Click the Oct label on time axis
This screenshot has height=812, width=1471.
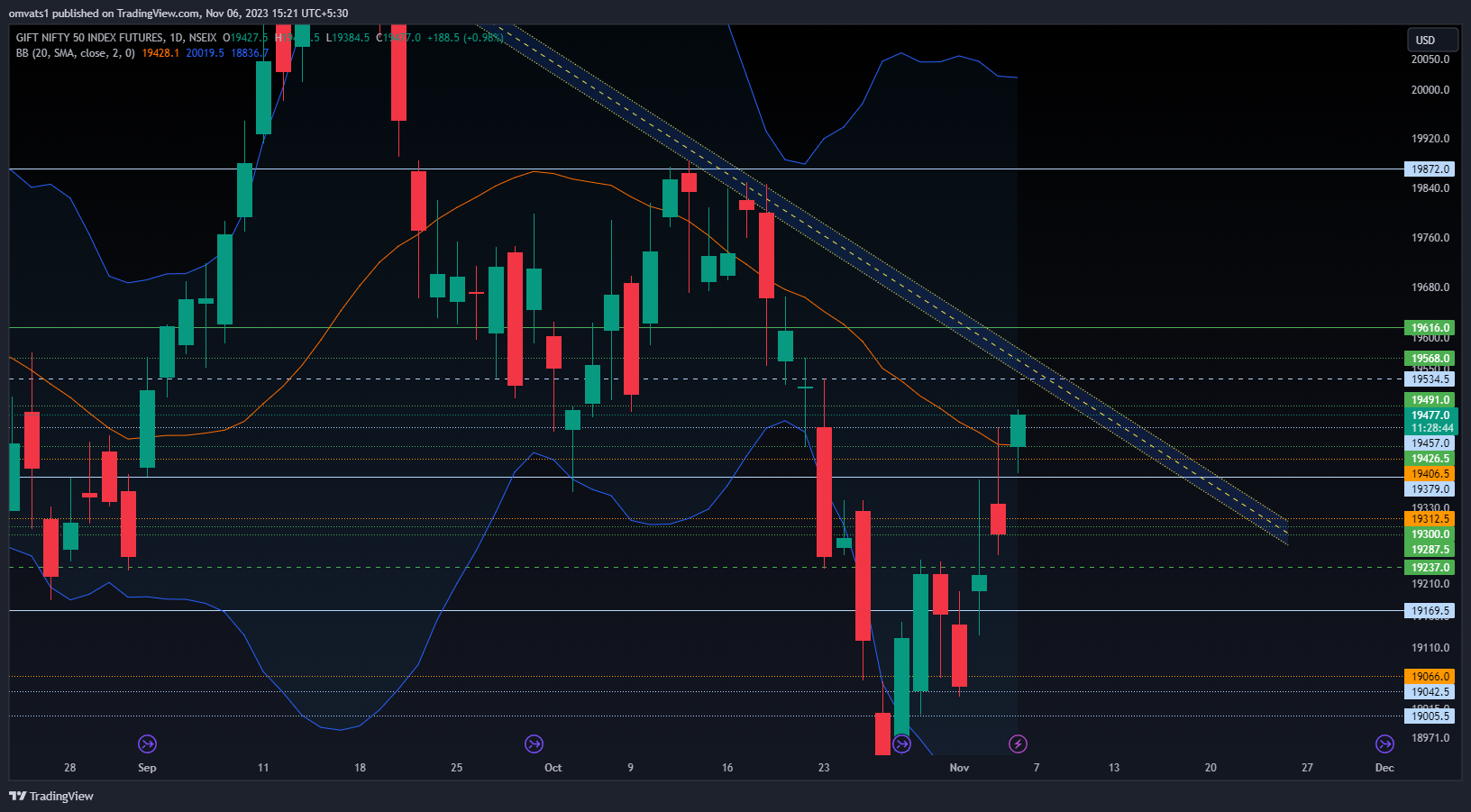(x=553, y=768)
